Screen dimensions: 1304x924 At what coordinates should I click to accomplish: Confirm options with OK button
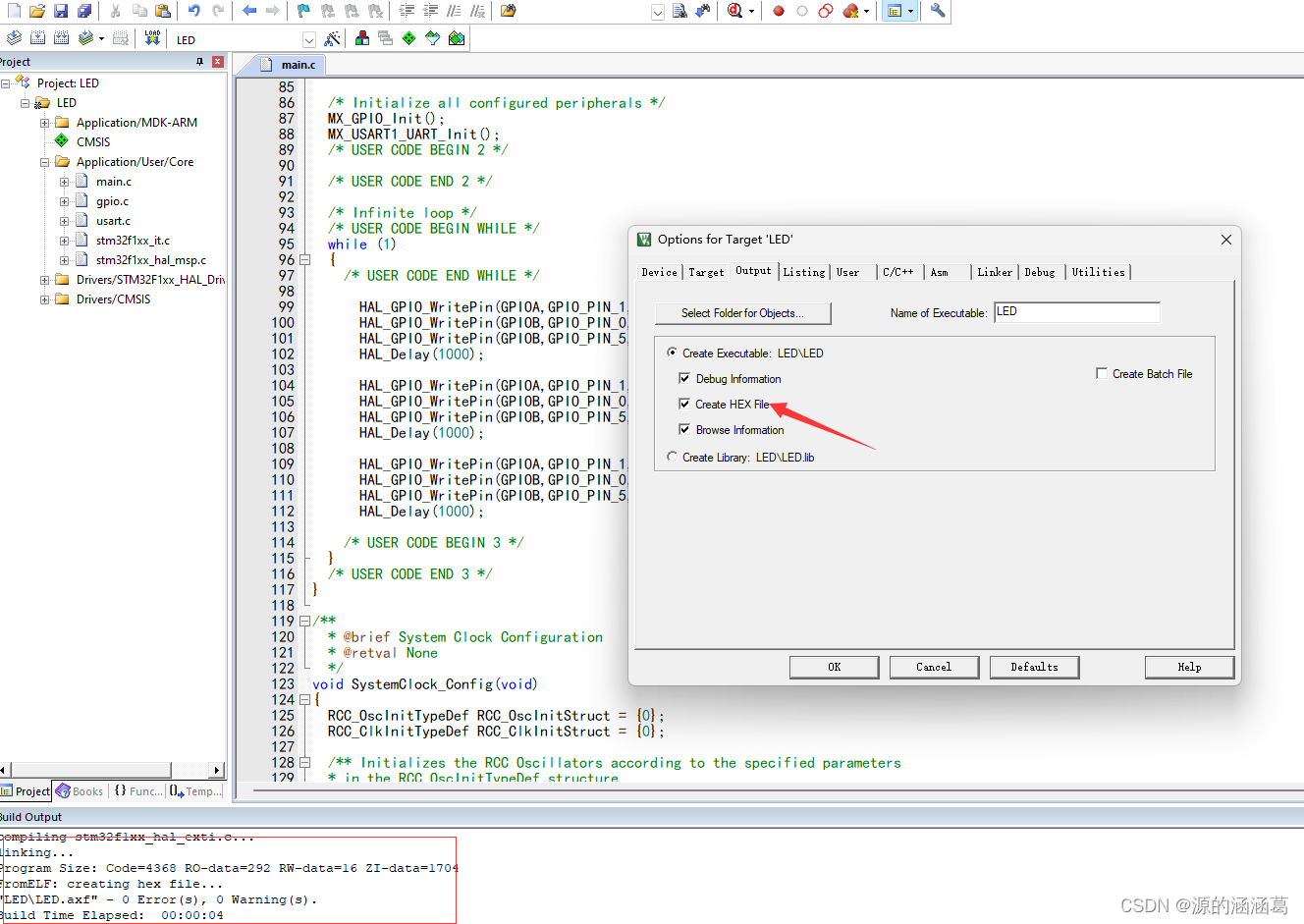(x=835, y=667)
